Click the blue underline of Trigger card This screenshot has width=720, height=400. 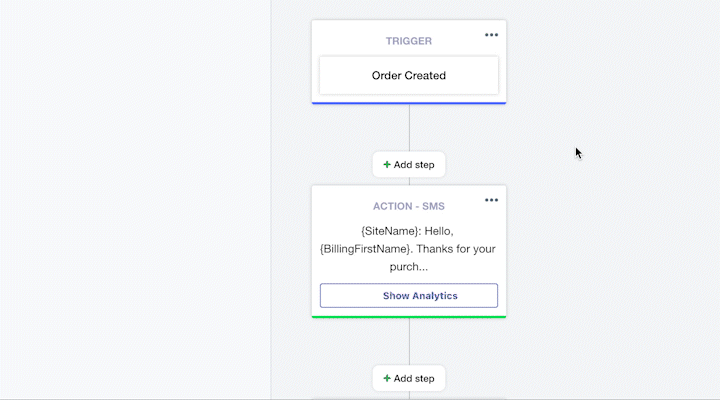point(409,103)
